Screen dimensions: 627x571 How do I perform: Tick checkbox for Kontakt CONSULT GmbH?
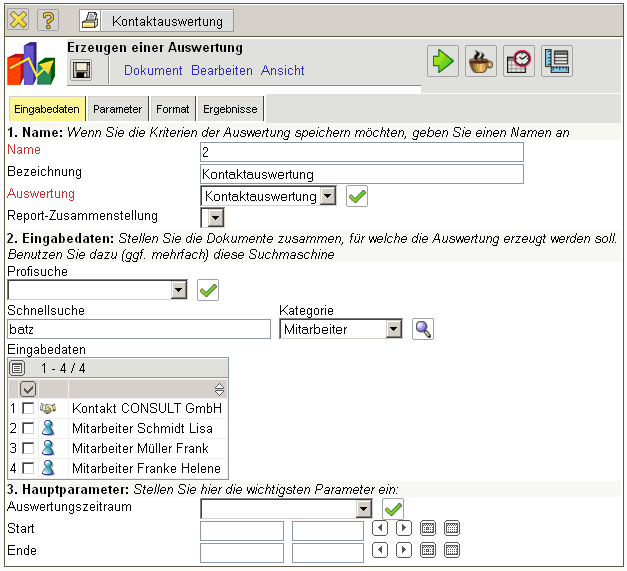click(28, 408)
